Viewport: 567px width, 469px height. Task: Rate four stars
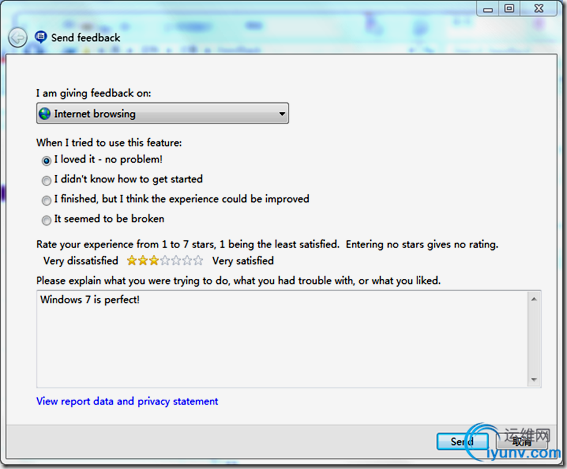point(165,261)
